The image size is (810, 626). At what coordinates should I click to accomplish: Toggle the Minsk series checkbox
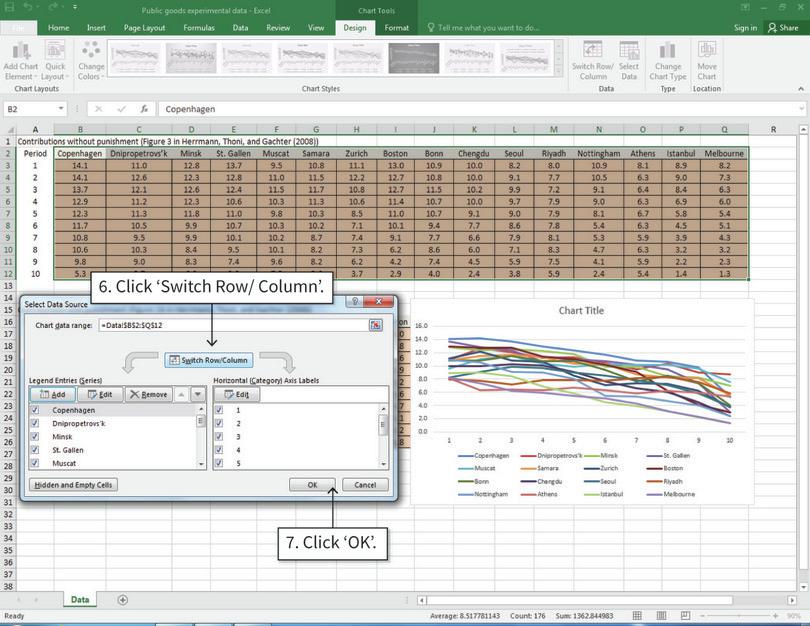(36, 437)
